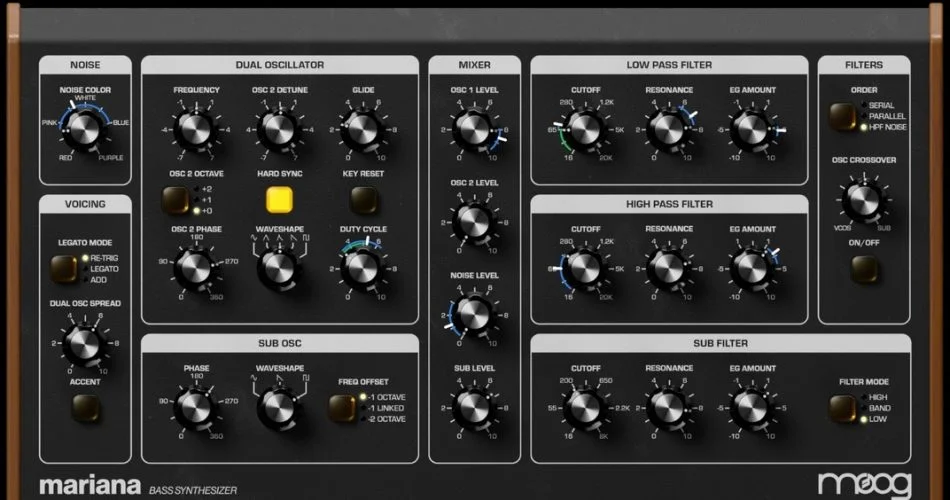Click the Noise Level knob
Screen dimensions: 950x500
click(474, 314)
